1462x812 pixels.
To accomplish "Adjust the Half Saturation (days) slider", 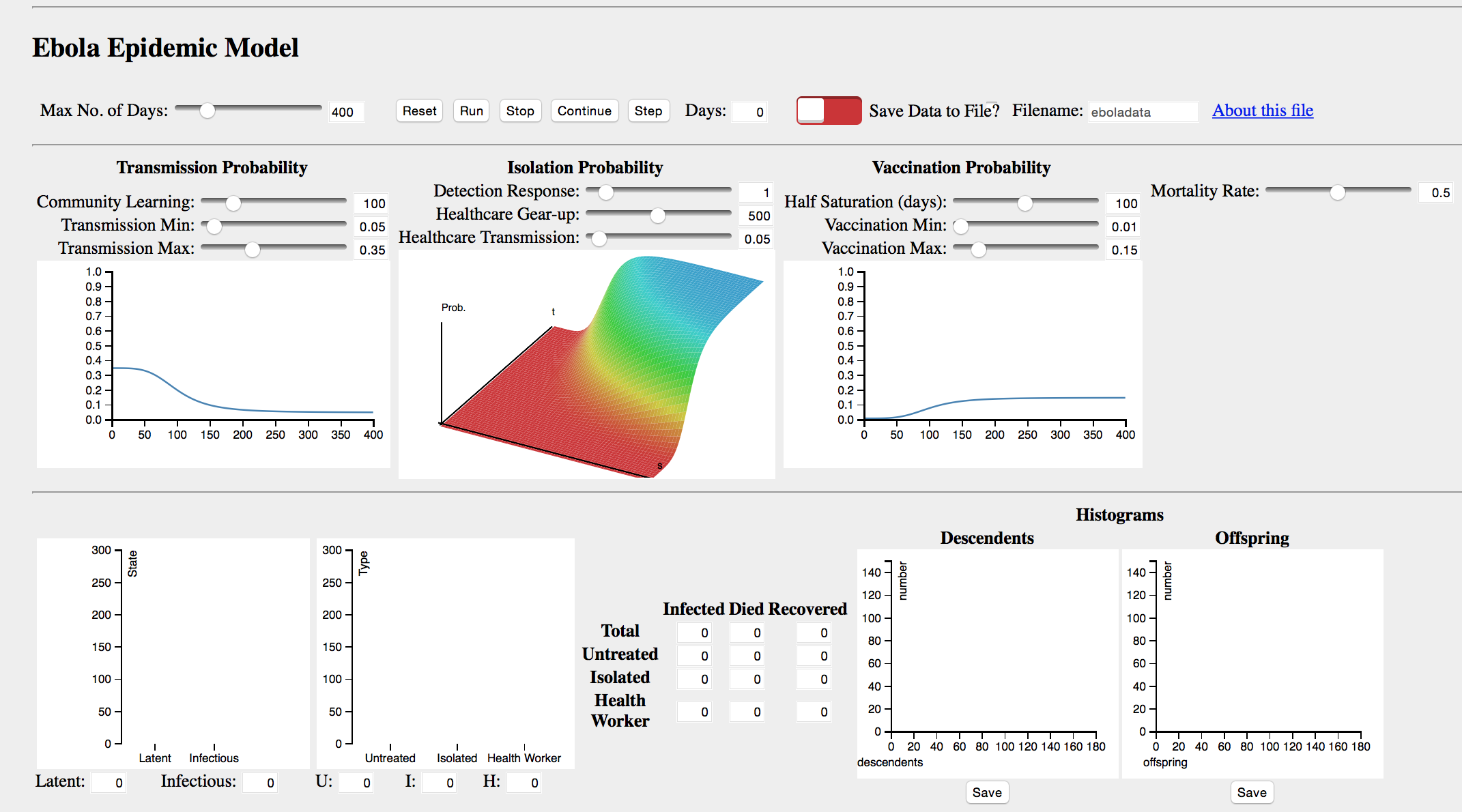I will point(1026,203).
